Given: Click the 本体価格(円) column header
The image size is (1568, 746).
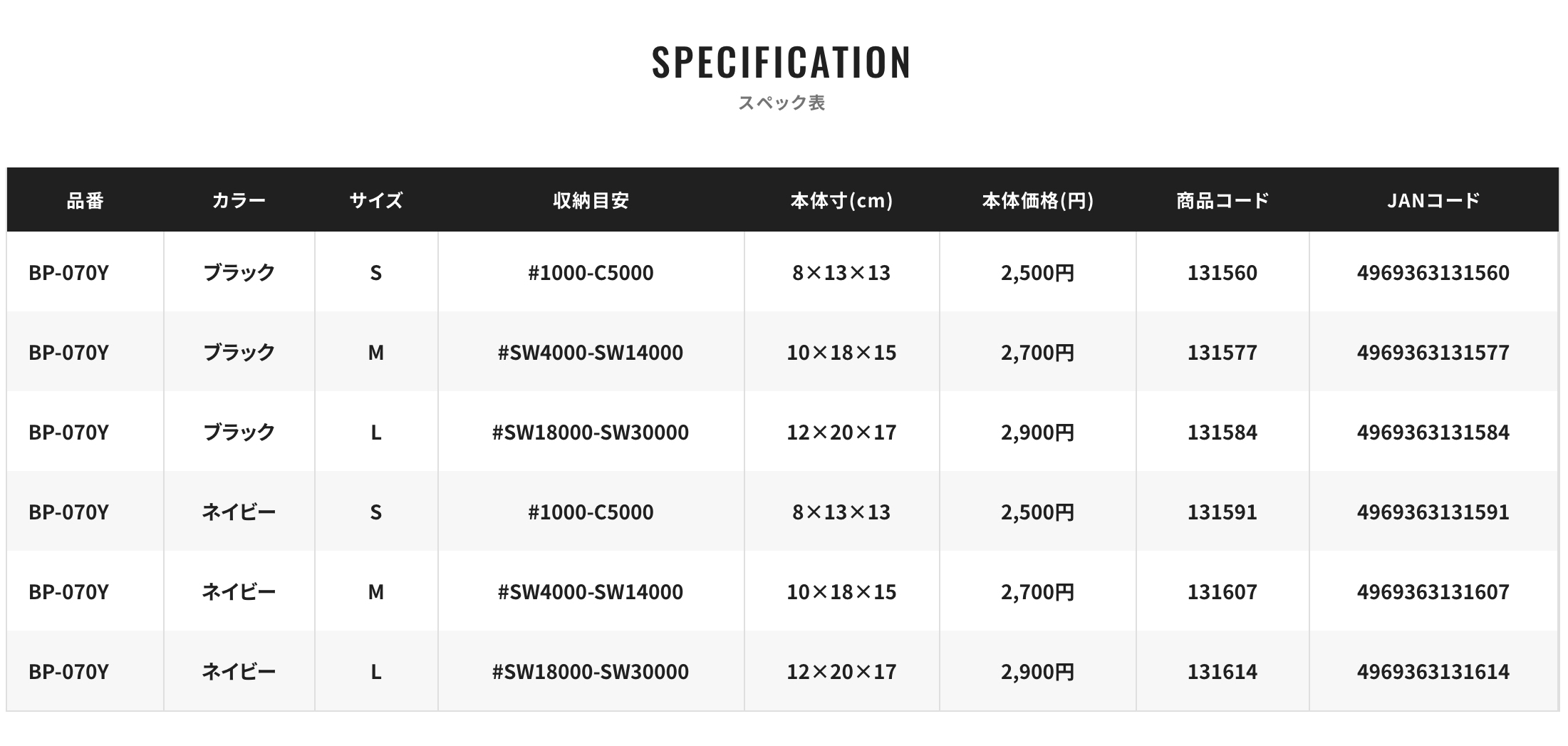Looking at the screenshot, I should [x=1037, y=201].
